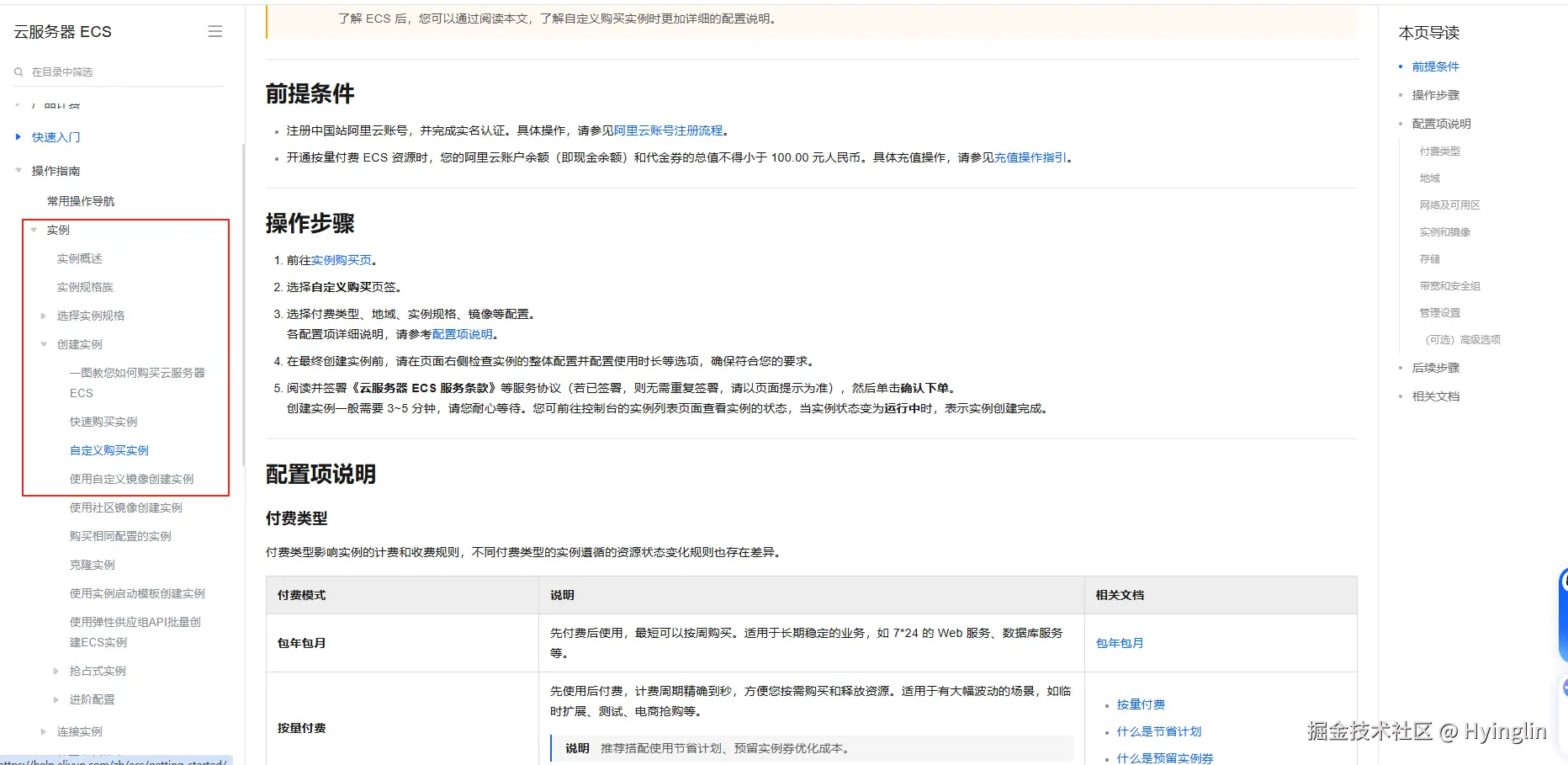This screenshot has height=765, width=1568.
Task: Follow the 充值操作指引 link
Action: pyautogui.click(x=1030, y=157)
